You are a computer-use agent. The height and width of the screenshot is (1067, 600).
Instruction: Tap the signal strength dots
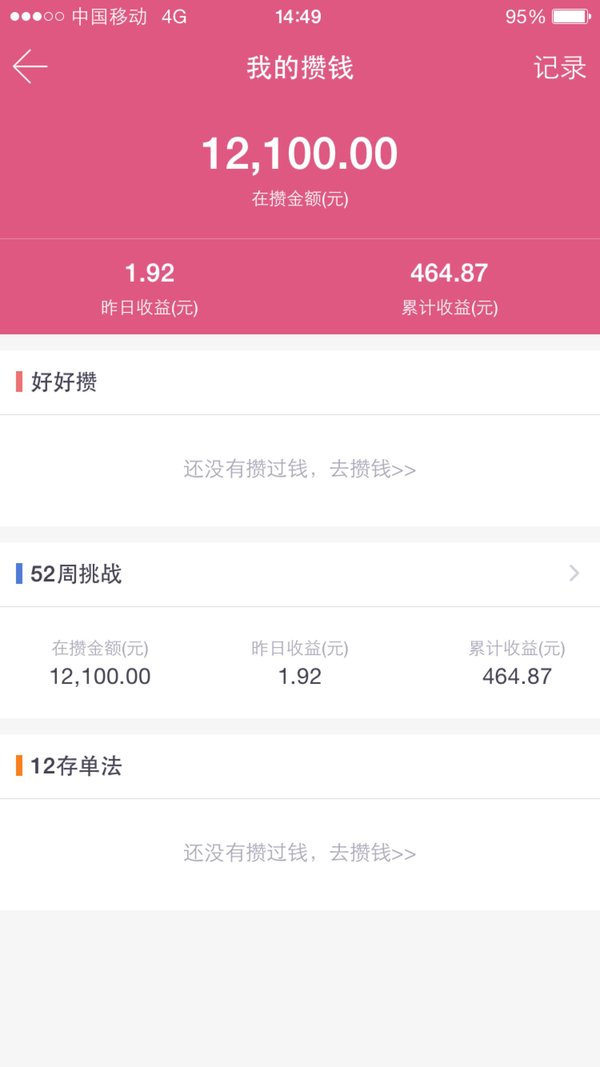click(x=37, y=16)
